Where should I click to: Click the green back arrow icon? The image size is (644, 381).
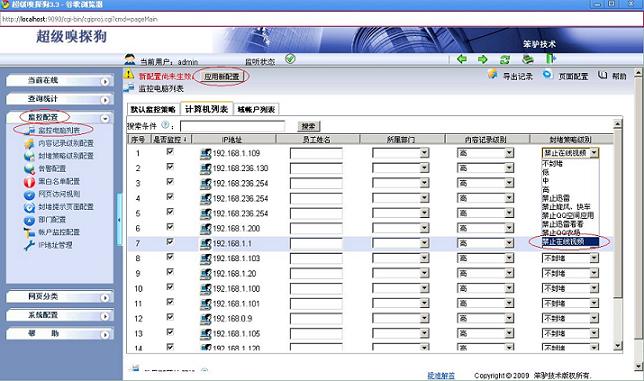462,59
